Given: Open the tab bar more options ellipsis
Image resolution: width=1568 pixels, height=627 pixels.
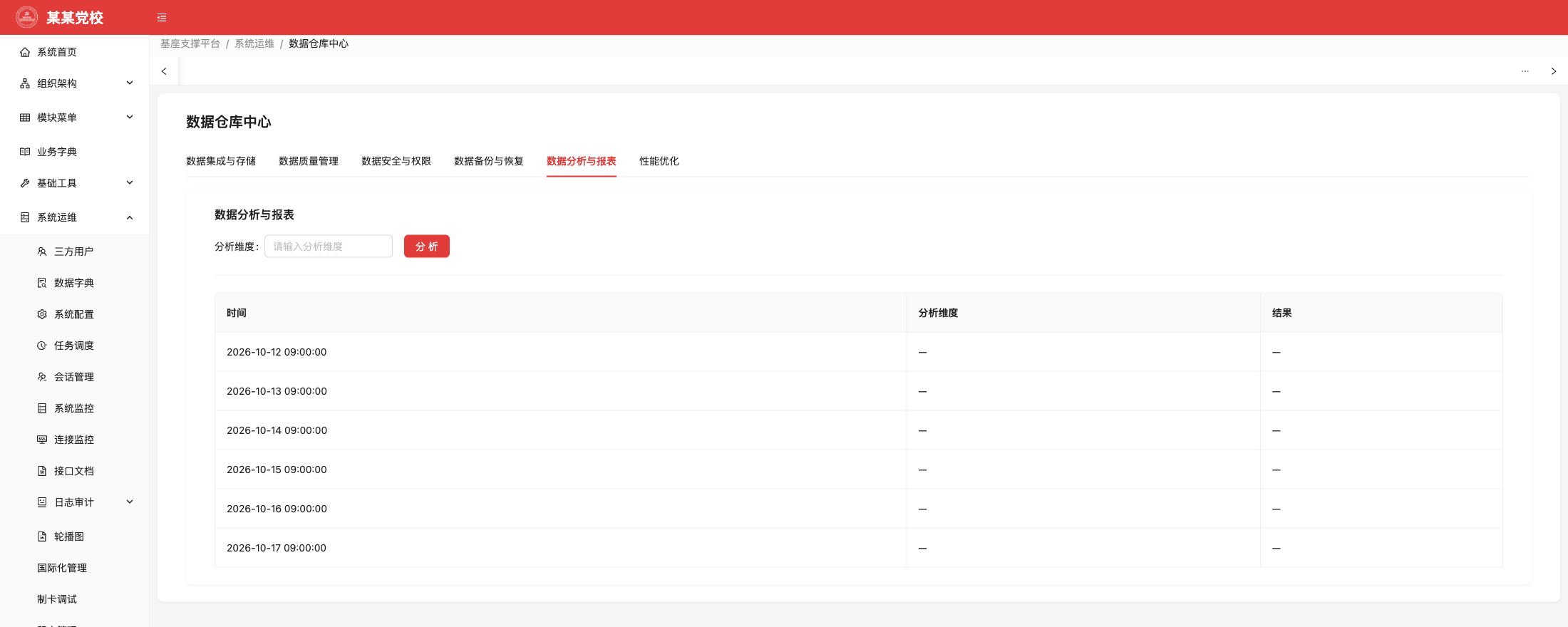Looking at the screenshot, I should point(1525,71).
